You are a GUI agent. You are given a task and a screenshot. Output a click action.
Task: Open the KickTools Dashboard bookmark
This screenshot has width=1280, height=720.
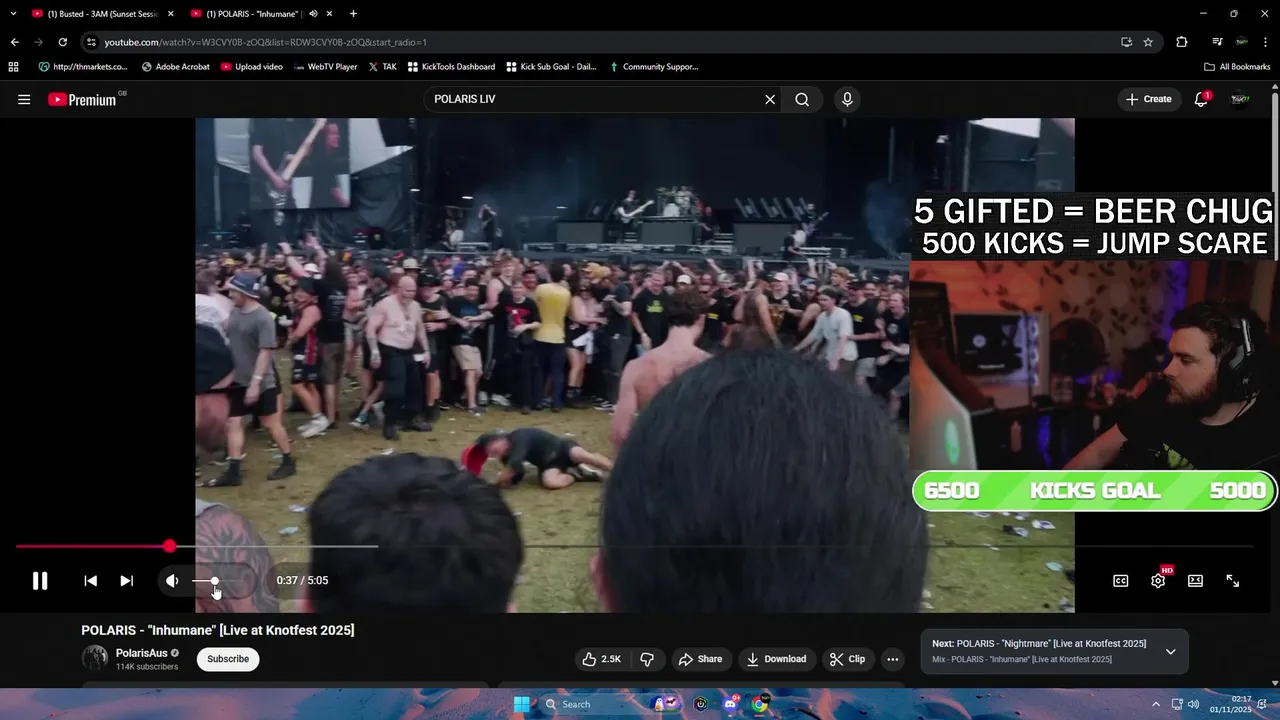(x=451, y=67)
